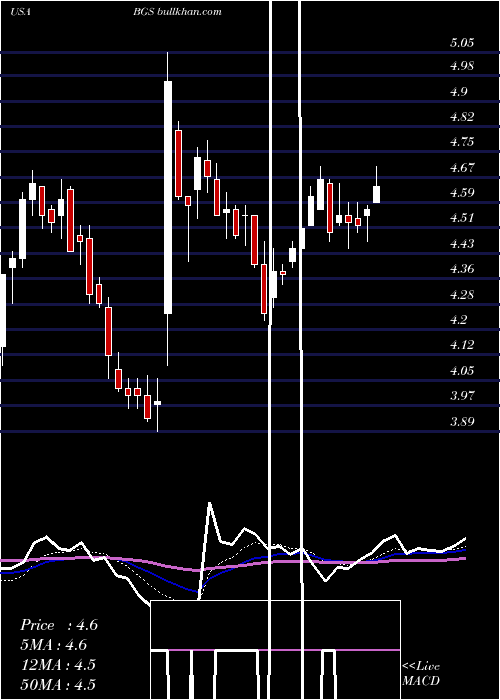The width and height of the screenshot is (500, 700).
Task: Click the USA market label
Action: tap(20, 12)
